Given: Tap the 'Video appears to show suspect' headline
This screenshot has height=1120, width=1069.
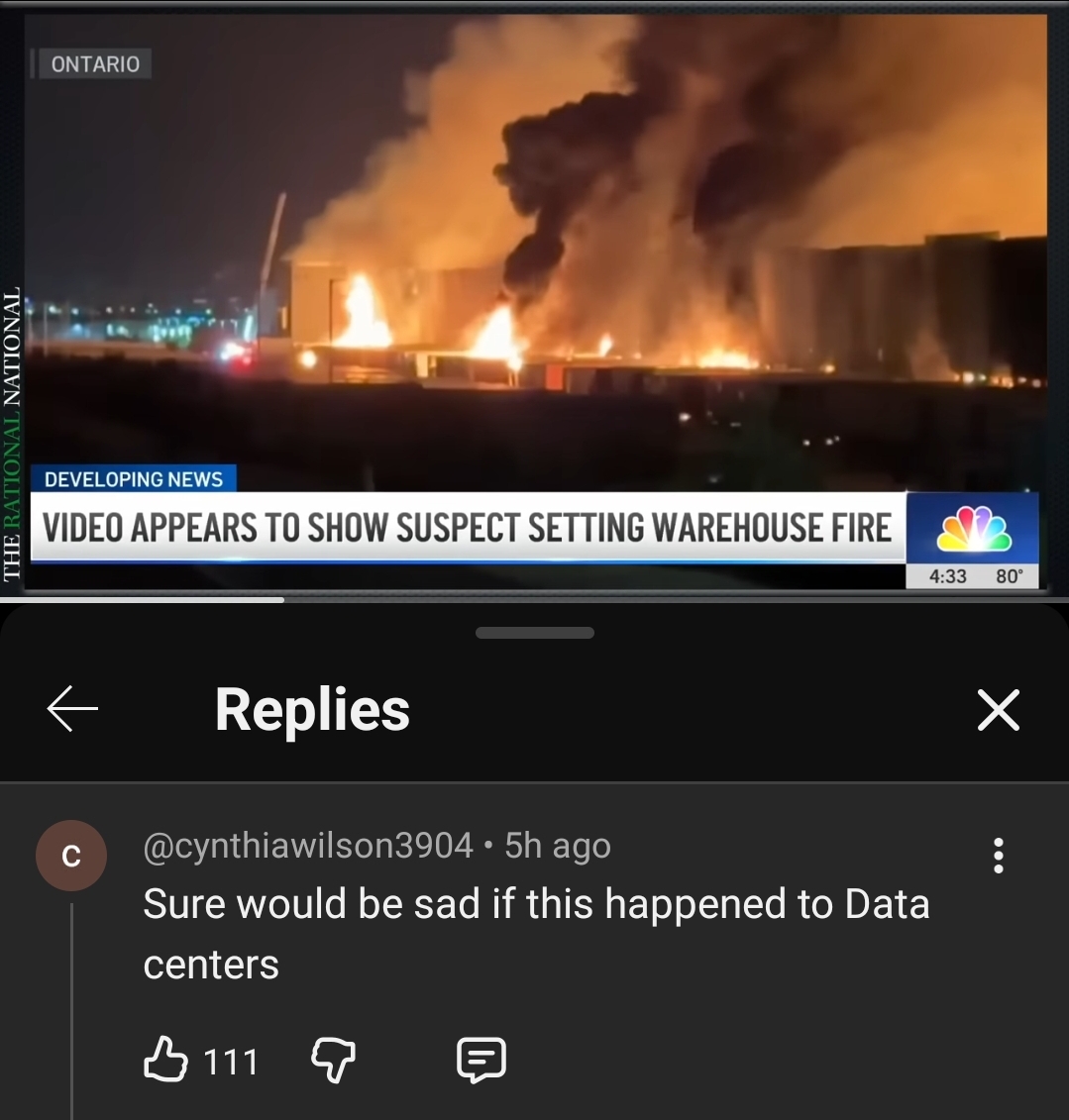Looking at the screenshot, I should click(x=467, y=528).
